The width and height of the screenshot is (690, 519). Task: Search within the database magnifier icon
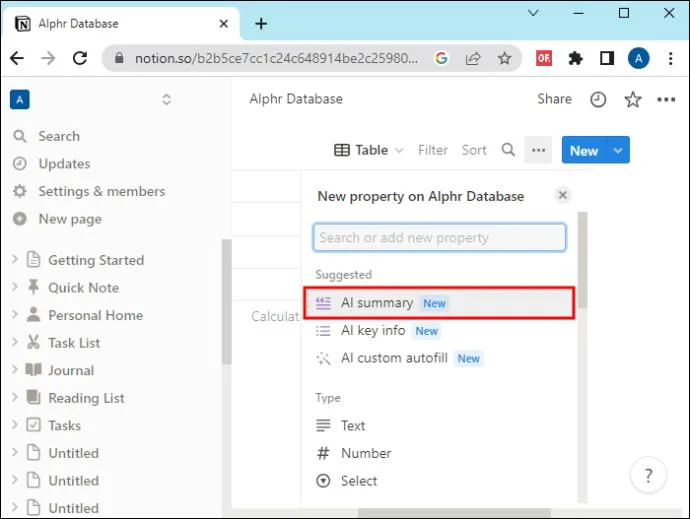pos(508,150)
